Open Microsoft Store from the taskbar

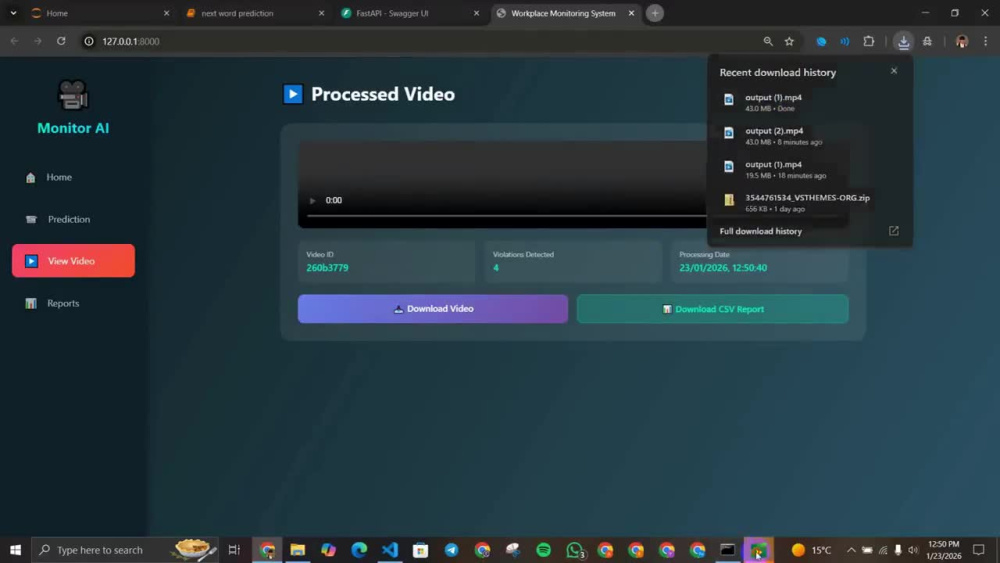click(420, 550)
